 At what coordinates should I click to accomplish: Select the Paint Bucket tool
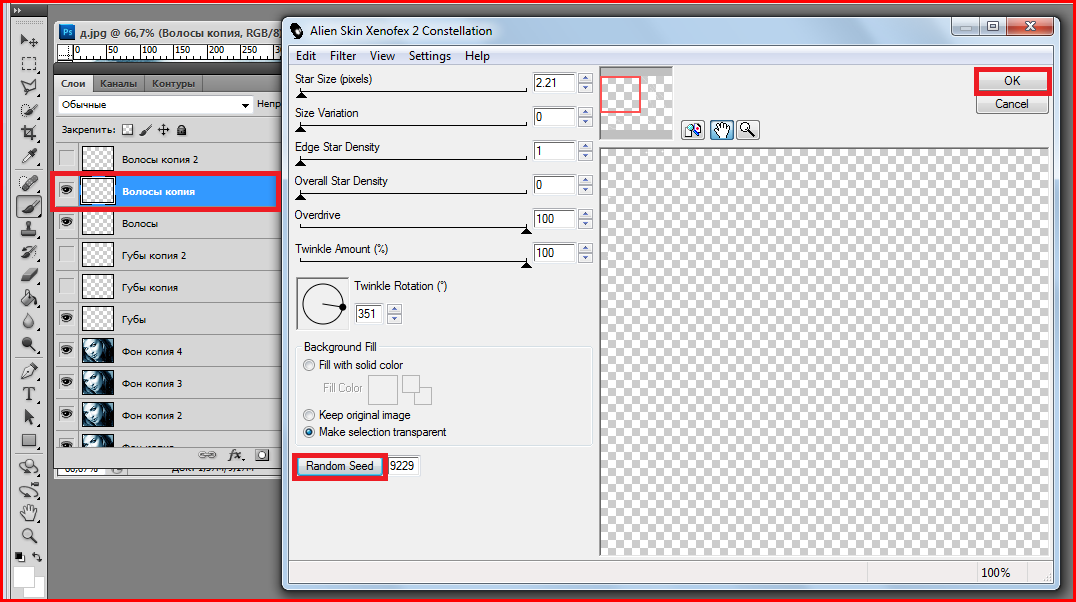coord(29,298)
